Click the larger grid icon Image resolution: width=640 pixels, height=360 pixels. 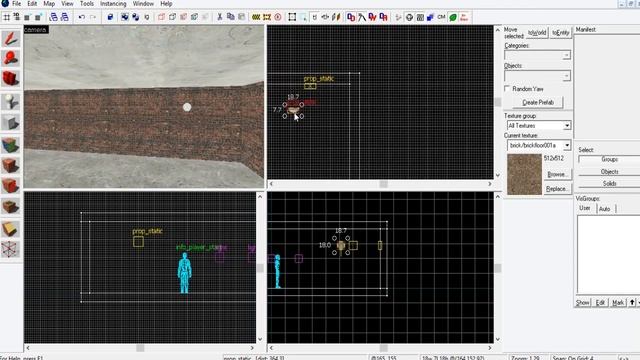(x=38, y=17)
